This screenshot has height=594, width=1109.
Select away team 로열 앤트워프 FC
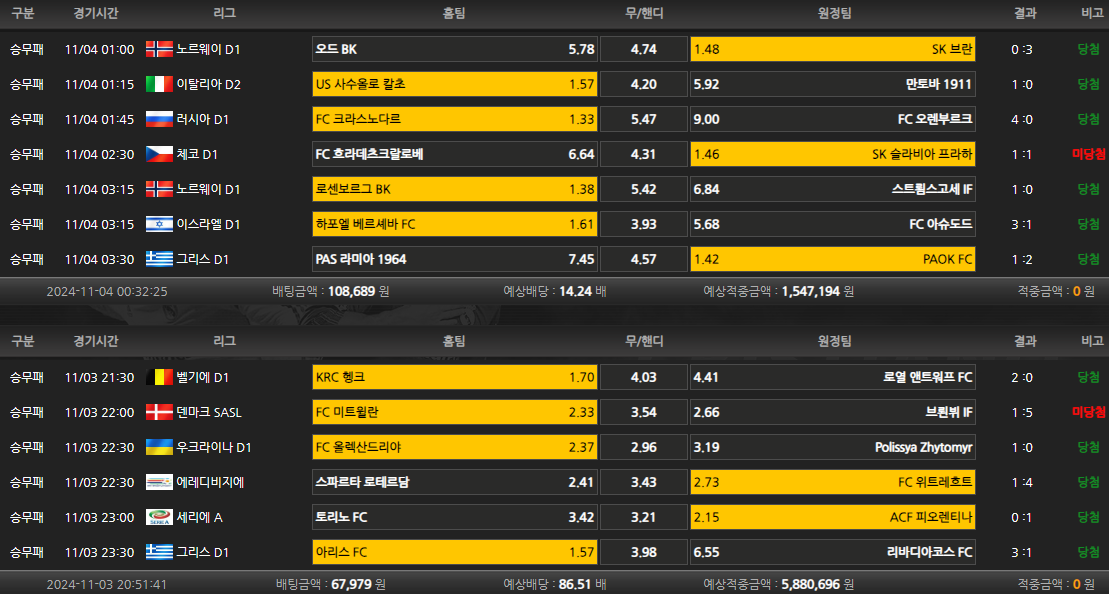(833, 377)
